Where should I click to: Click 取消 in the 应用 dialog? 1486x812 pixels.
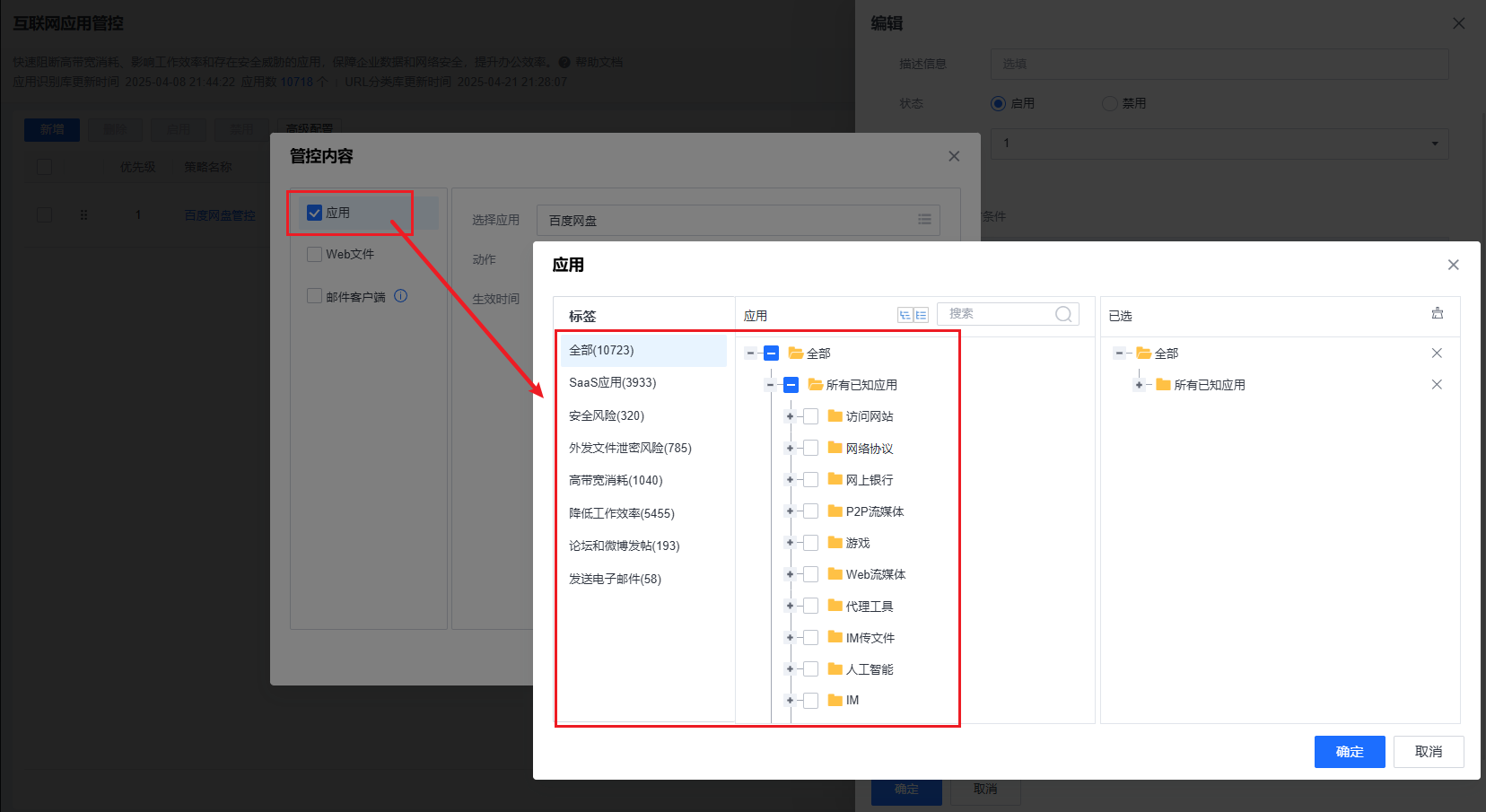[x=1428, y=752]
